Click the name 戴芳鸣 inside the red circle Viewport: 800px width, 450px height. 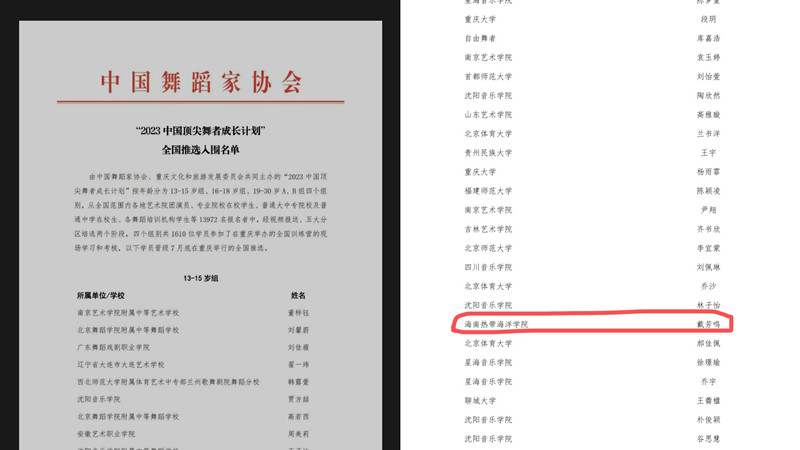pyautogui.click(x=708, y=325)
